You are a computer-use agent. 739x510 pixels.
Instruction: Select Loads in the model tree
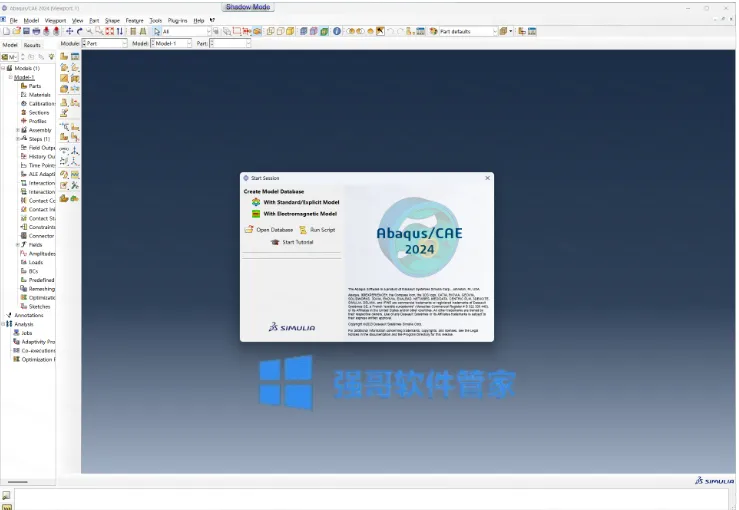coord(36,263)
